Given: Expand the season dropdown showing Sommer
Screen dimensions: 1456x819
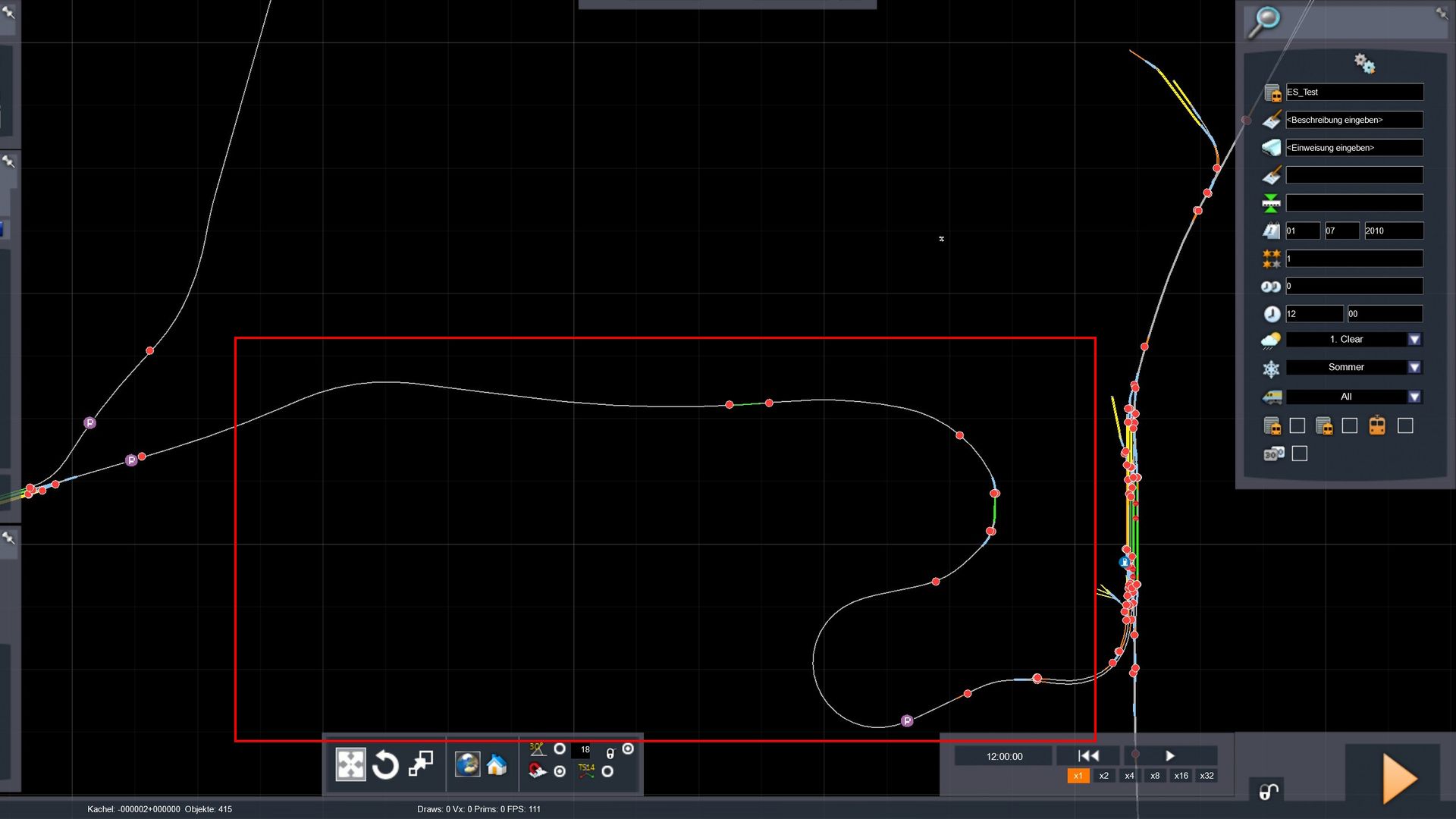Looking at the screenshot, I should 1414,368.
